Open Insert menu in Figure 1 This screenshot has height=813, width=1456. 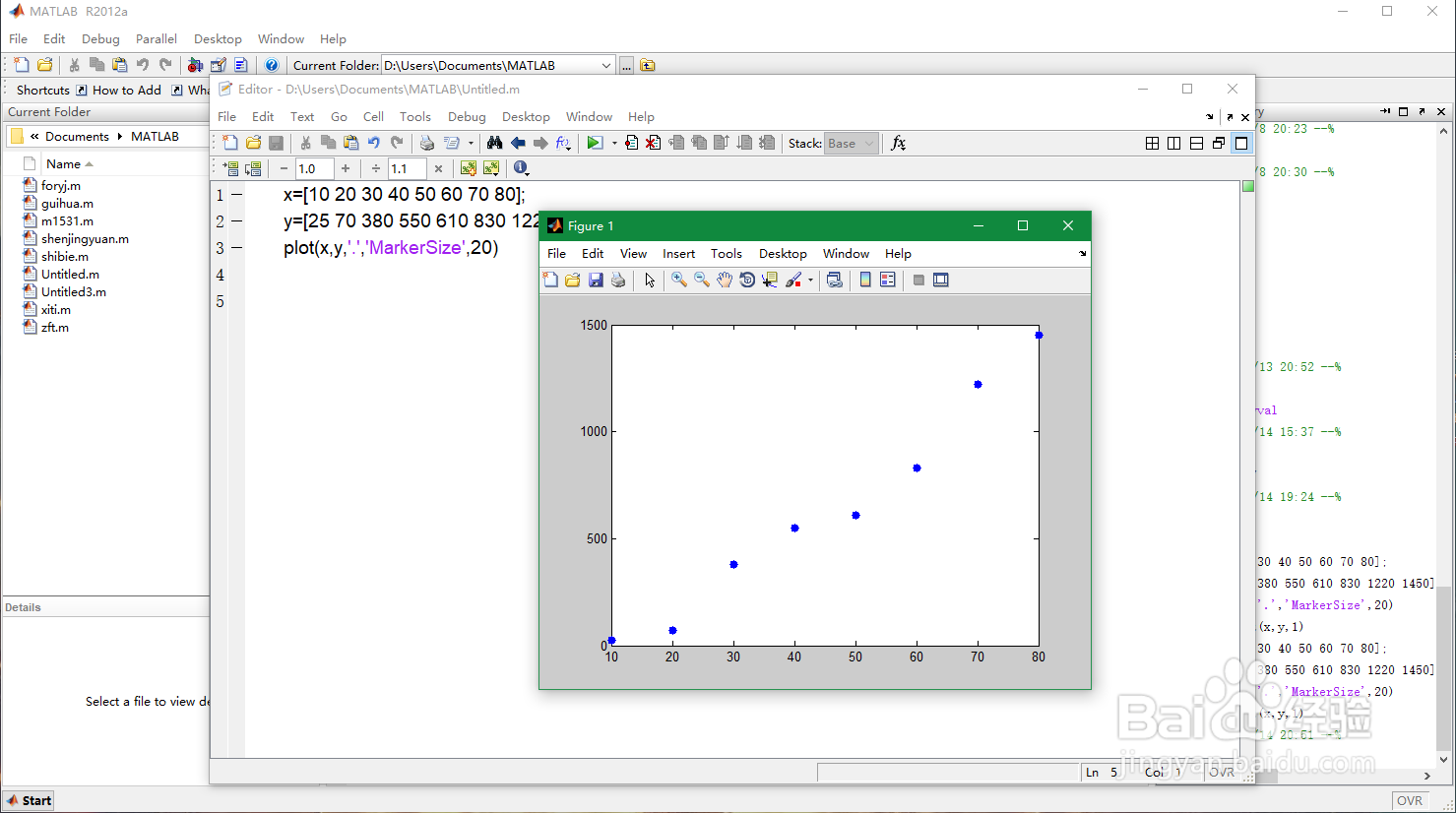click(x=678, y=253)
